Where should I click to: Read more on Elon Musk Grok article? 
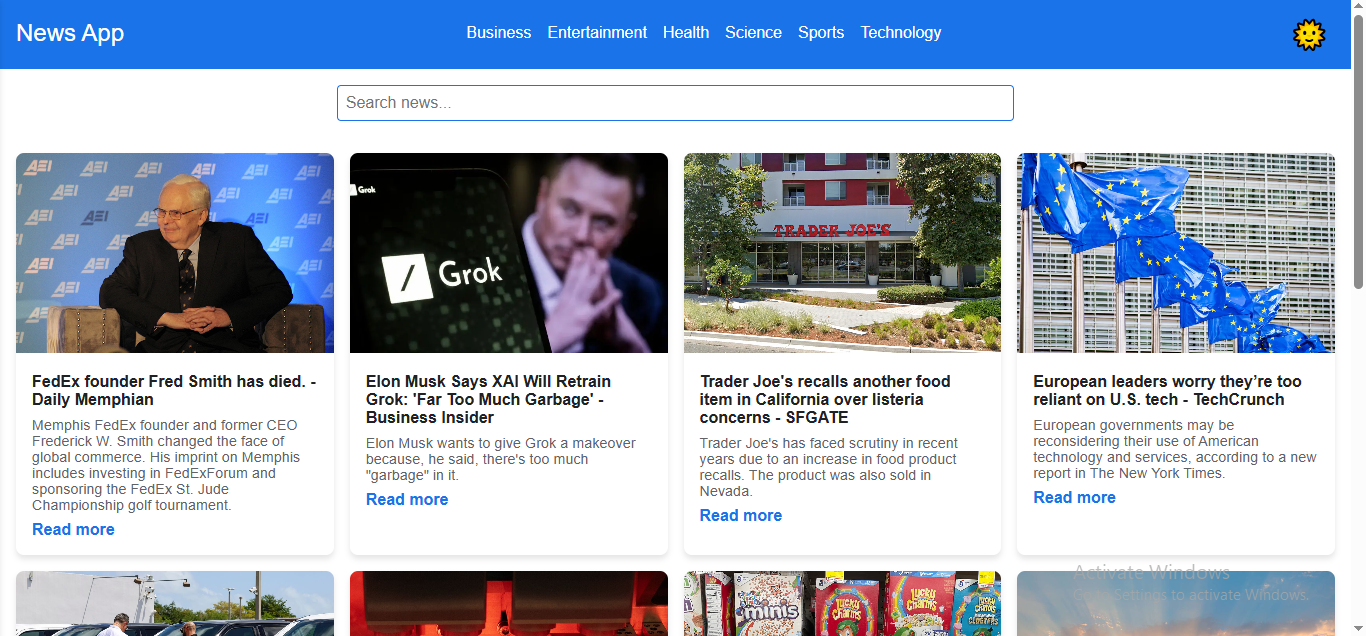pos(407,500)
